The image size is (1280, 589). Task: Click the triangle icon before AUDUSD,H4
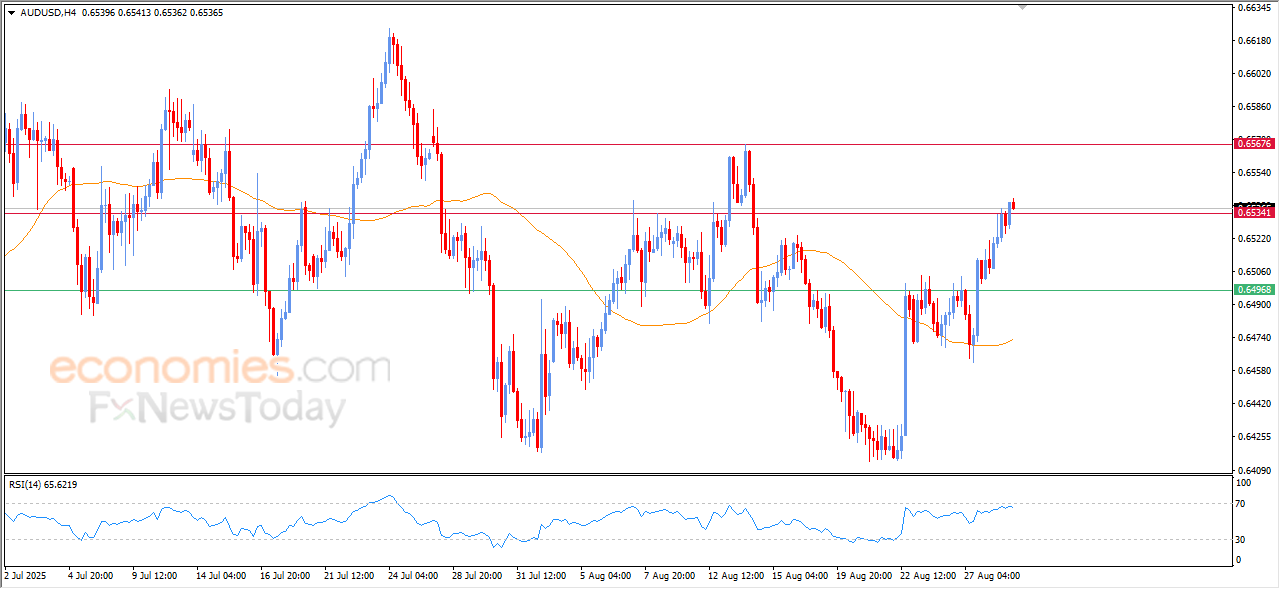11,13
